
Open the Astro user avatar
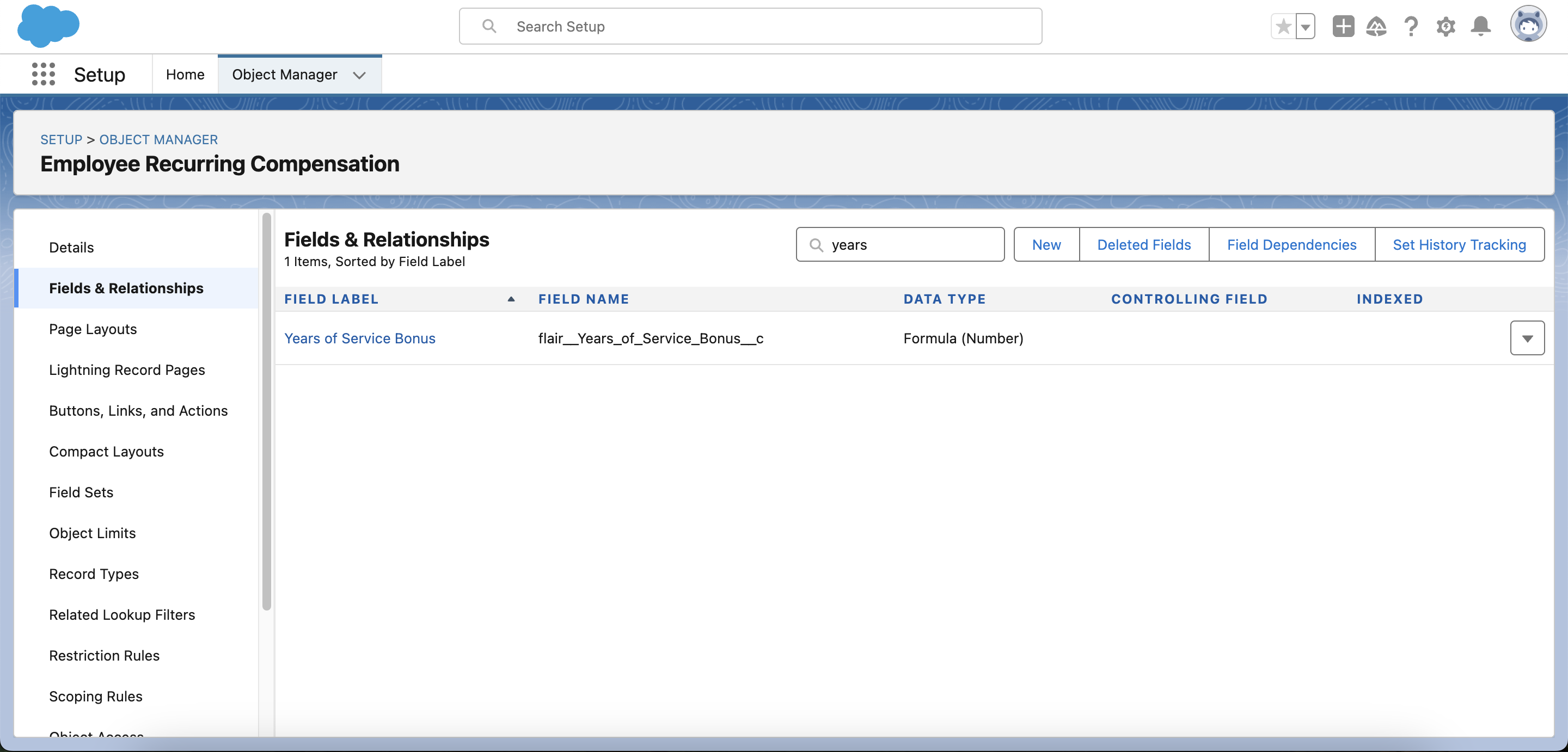point(1529,24)
